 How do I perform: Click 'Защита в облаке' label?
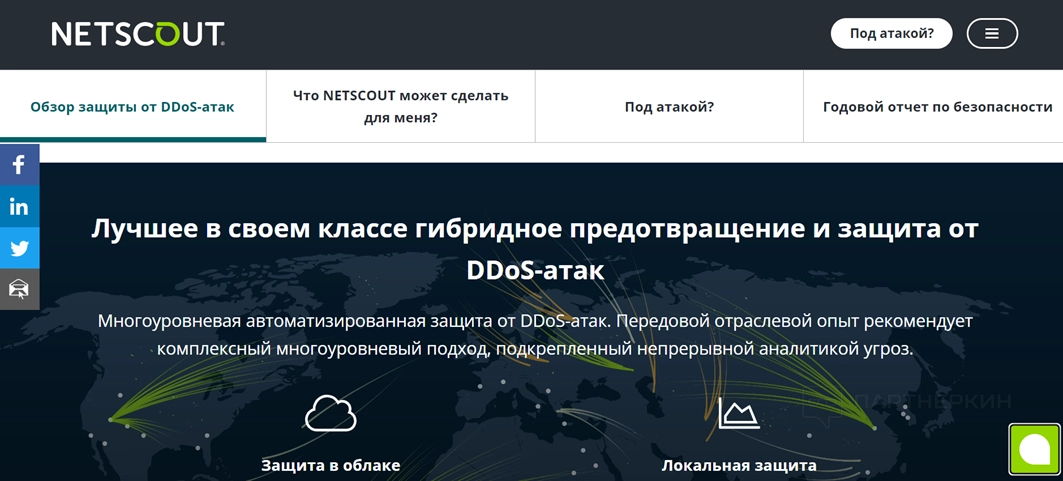(331, 465)
